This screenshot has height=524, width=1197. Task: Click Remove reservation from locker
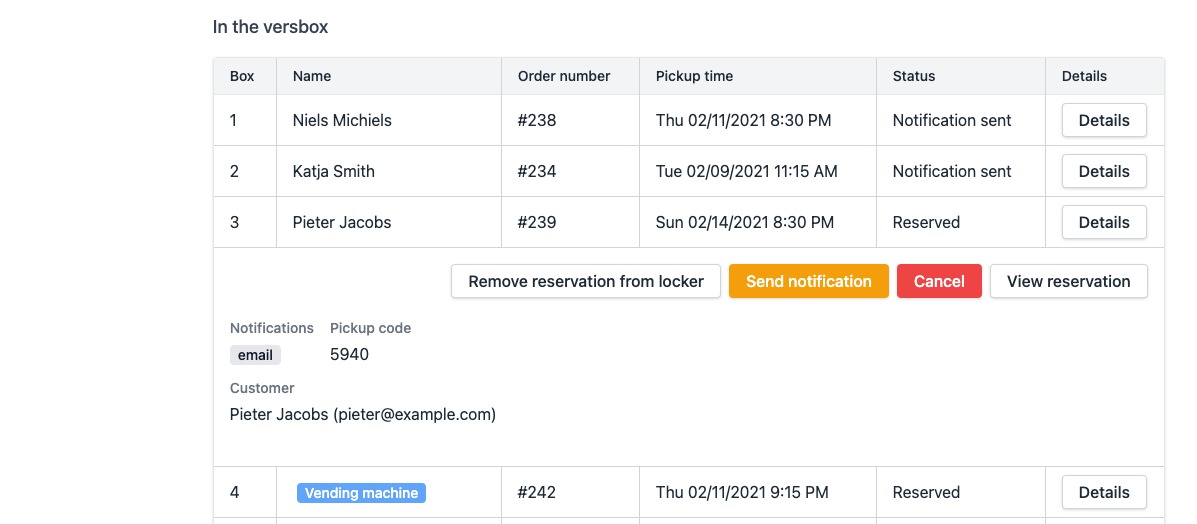tap(586, 281)
